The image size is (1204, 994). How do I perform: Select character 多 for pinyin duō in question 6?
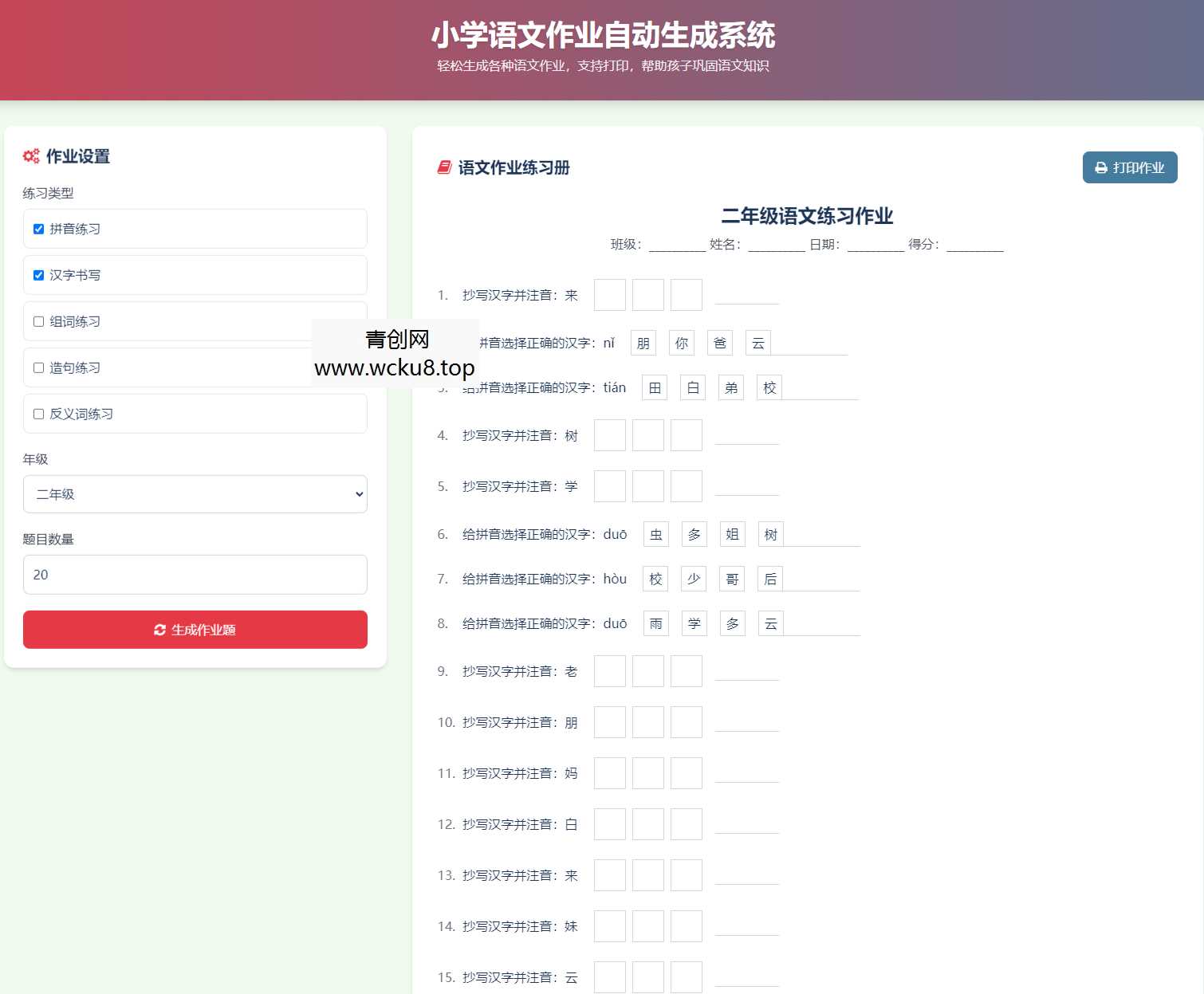pos(694,534)
